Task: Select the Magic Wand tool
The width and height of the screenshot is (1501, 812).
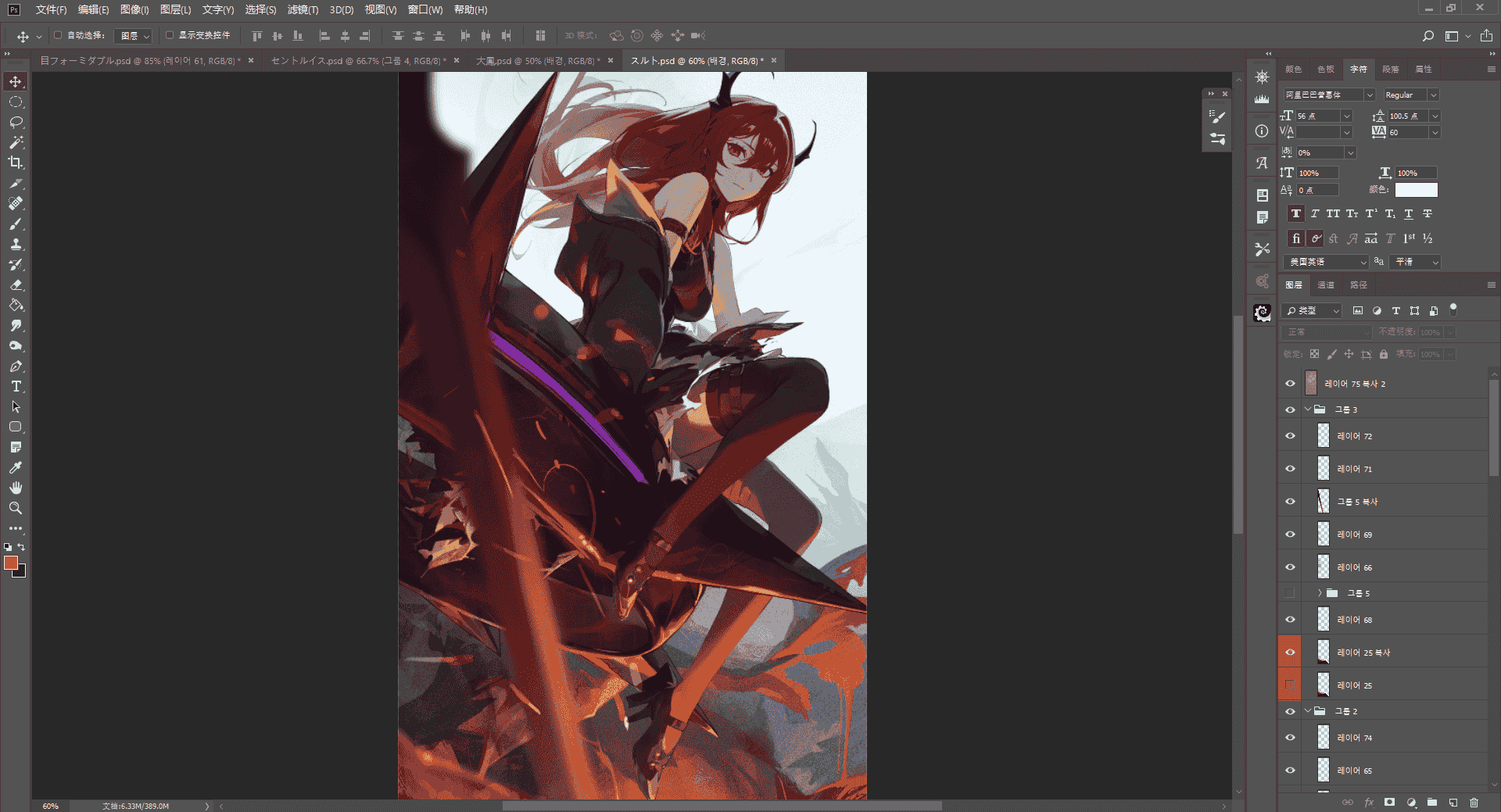Action: (x=16, y=143)
